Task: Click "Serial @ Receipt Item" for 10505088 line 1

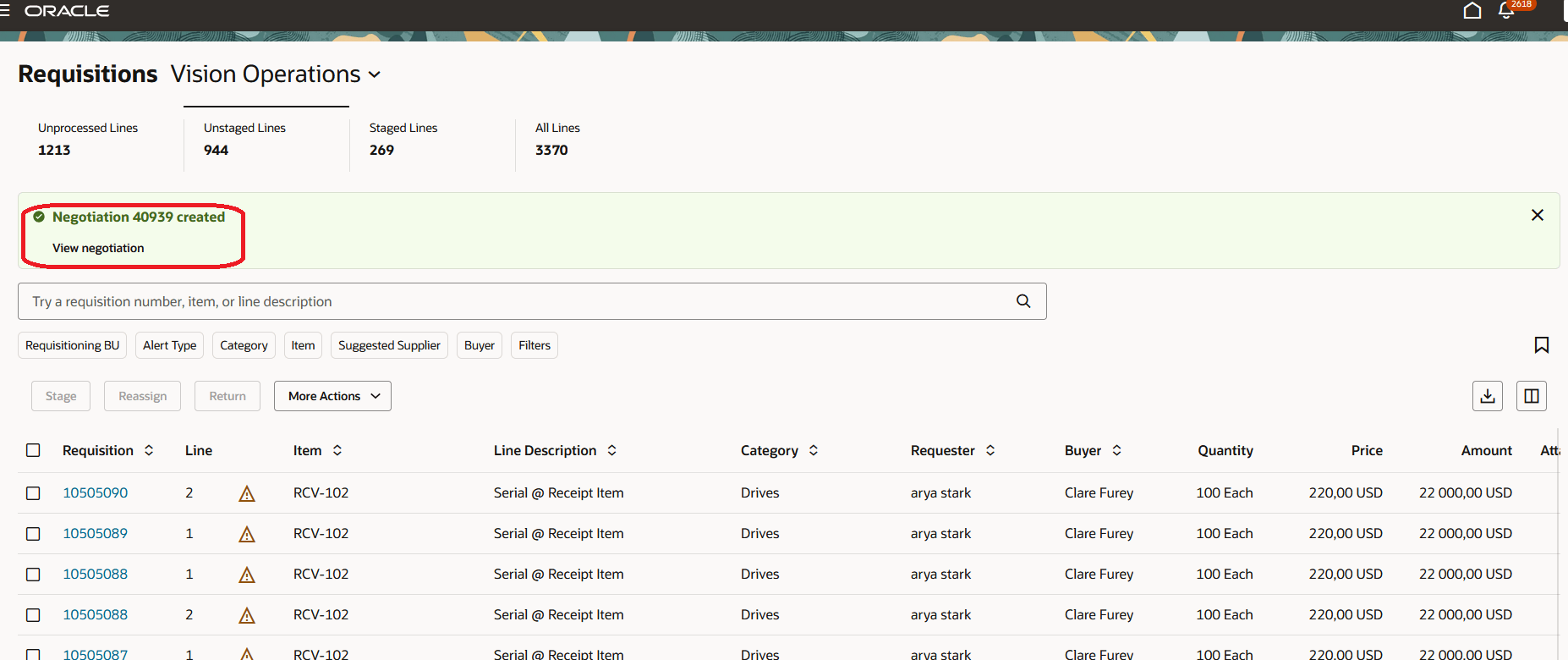Action: point(559,574)
